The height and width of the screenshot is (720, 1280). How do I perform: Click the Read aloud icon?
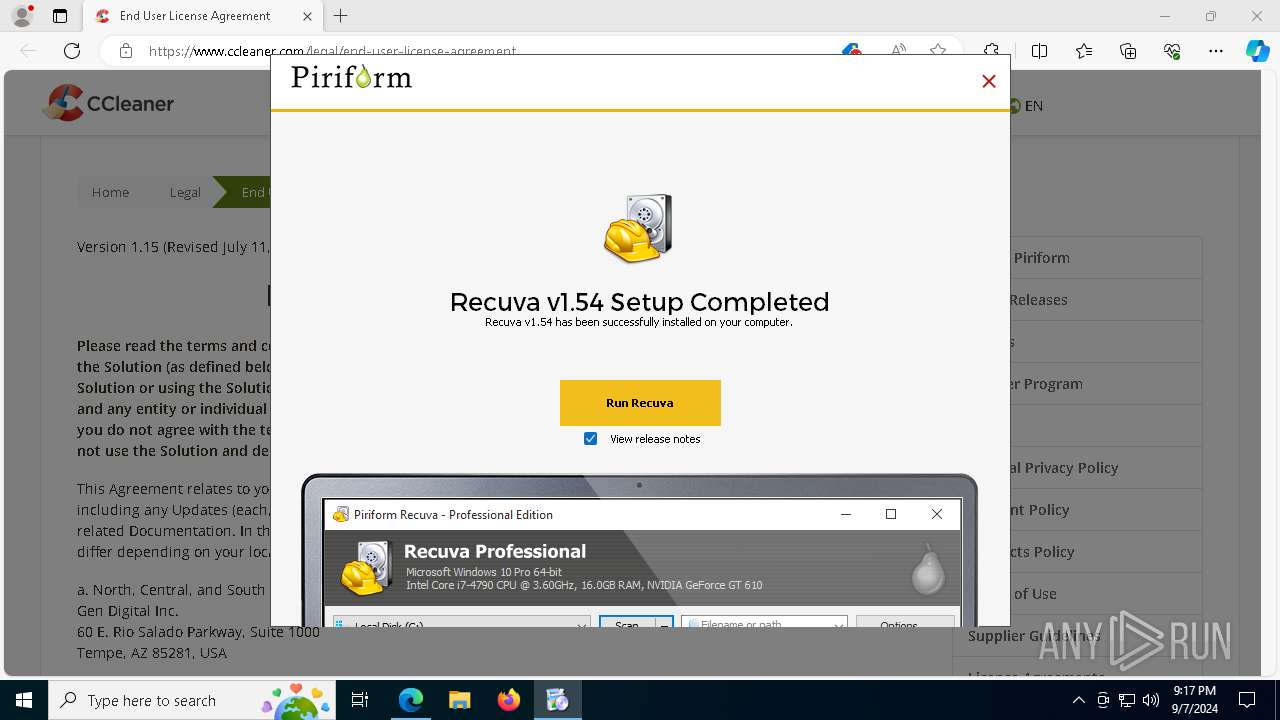pos(898,51)
